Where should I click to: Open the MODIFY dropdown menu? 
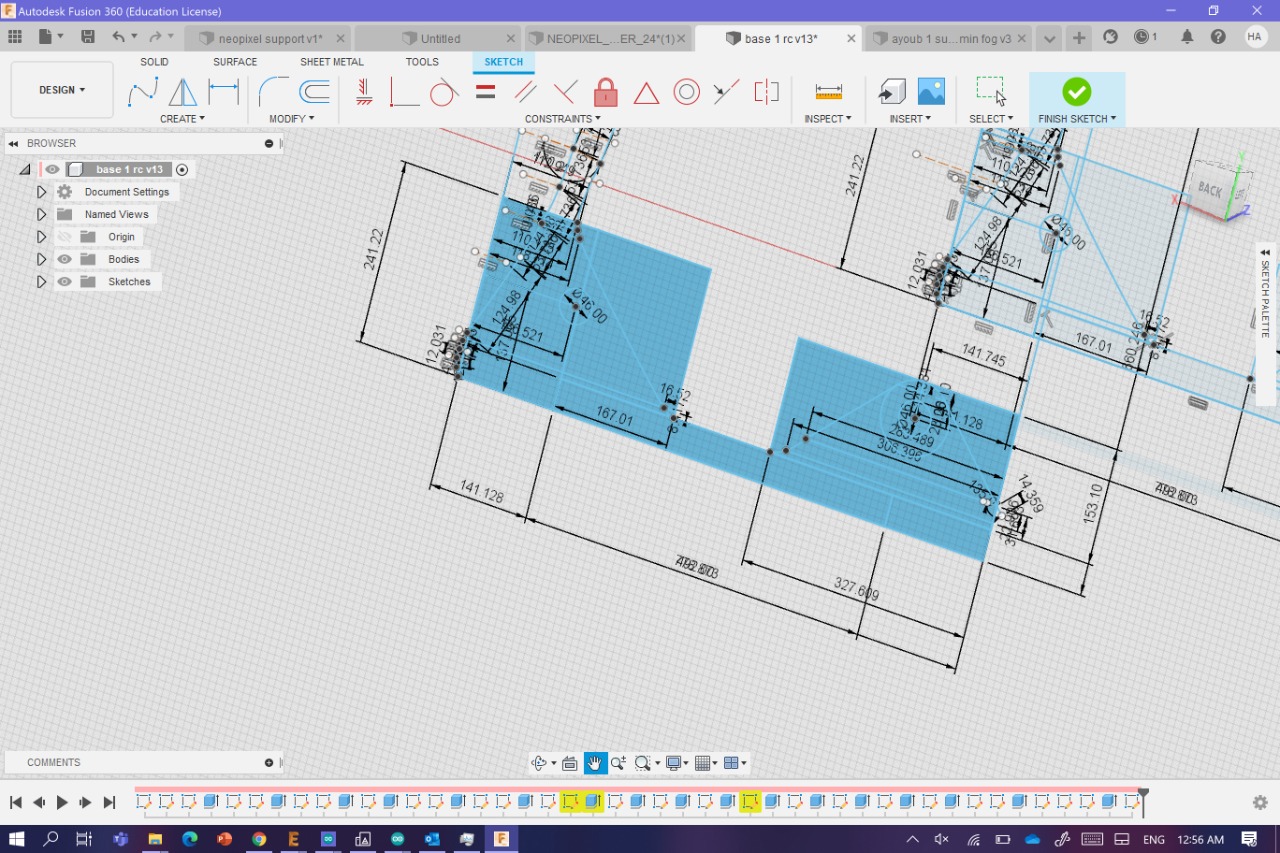pos(292,119)
